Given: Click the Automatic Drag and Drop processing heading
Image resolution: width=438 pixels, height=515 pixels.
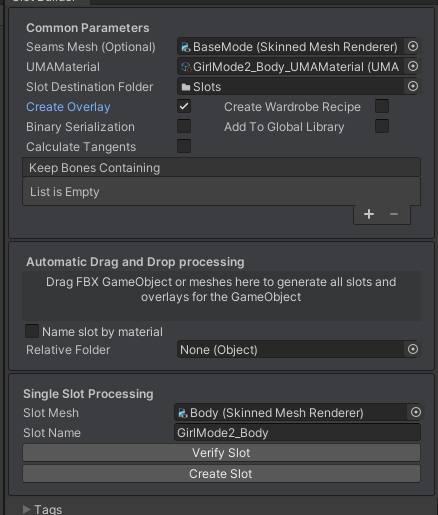Looking at the screenshot, I should (135, 262).
